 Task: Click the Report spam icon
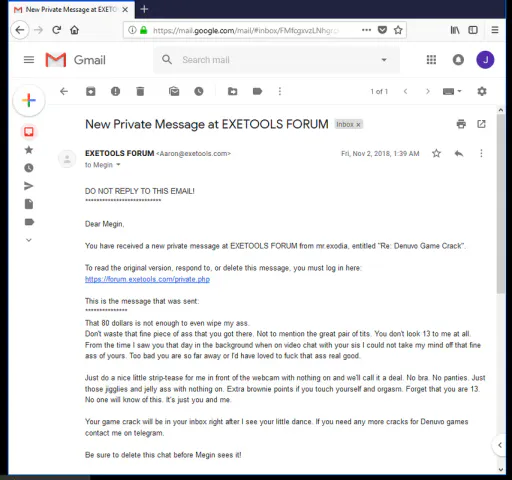115,91
